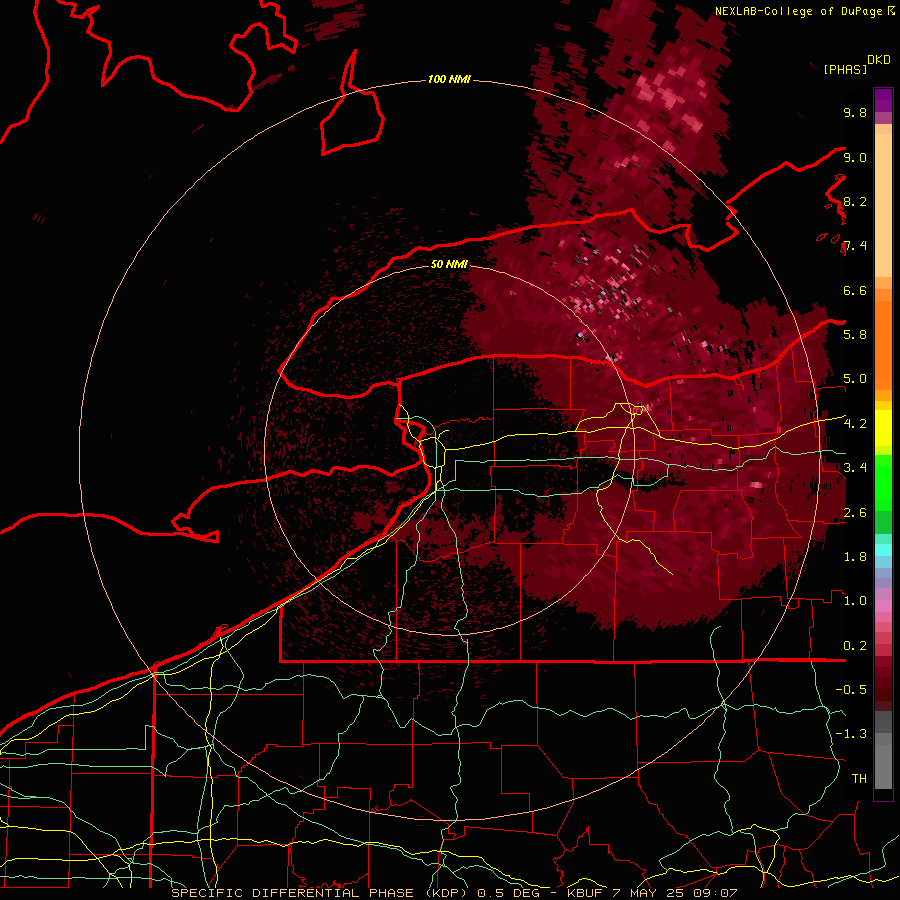Click the 5.0 scale value
This screenshot has height=900, width=900.
coord(855,379)
